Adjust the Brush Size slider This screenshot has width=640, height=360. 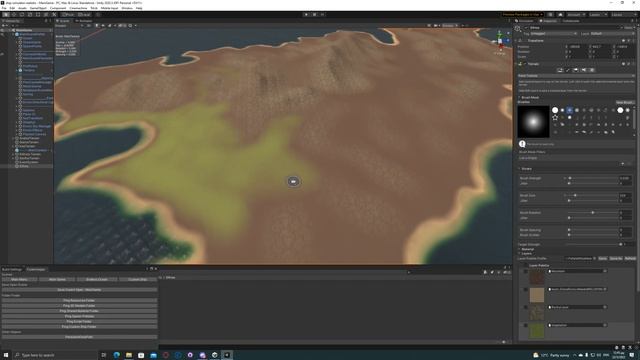(592, 196)
